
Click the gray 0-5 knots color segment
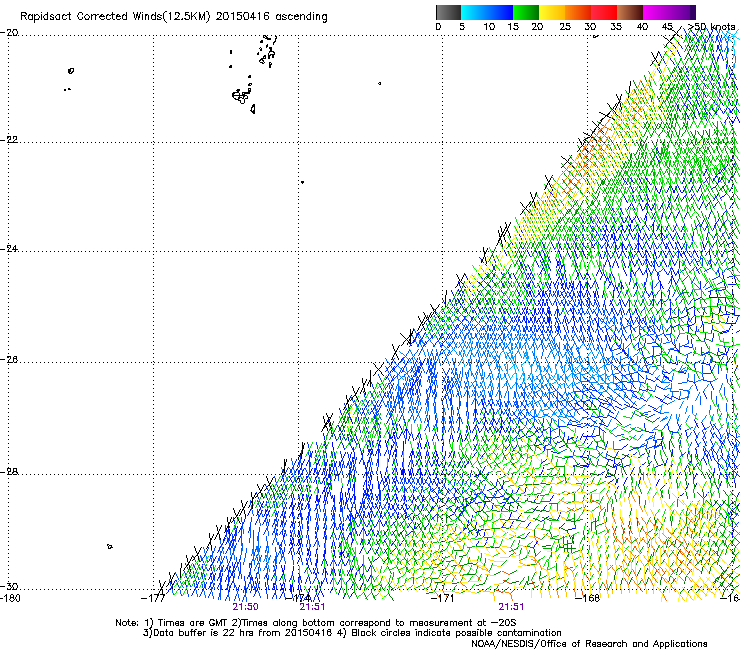[x=448, y=12]
